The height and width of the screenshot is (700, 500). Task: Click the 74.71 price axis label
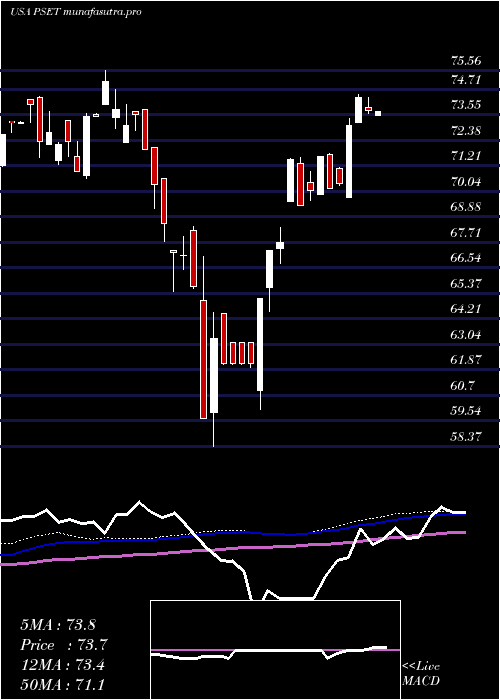click(x=466, y=80)
